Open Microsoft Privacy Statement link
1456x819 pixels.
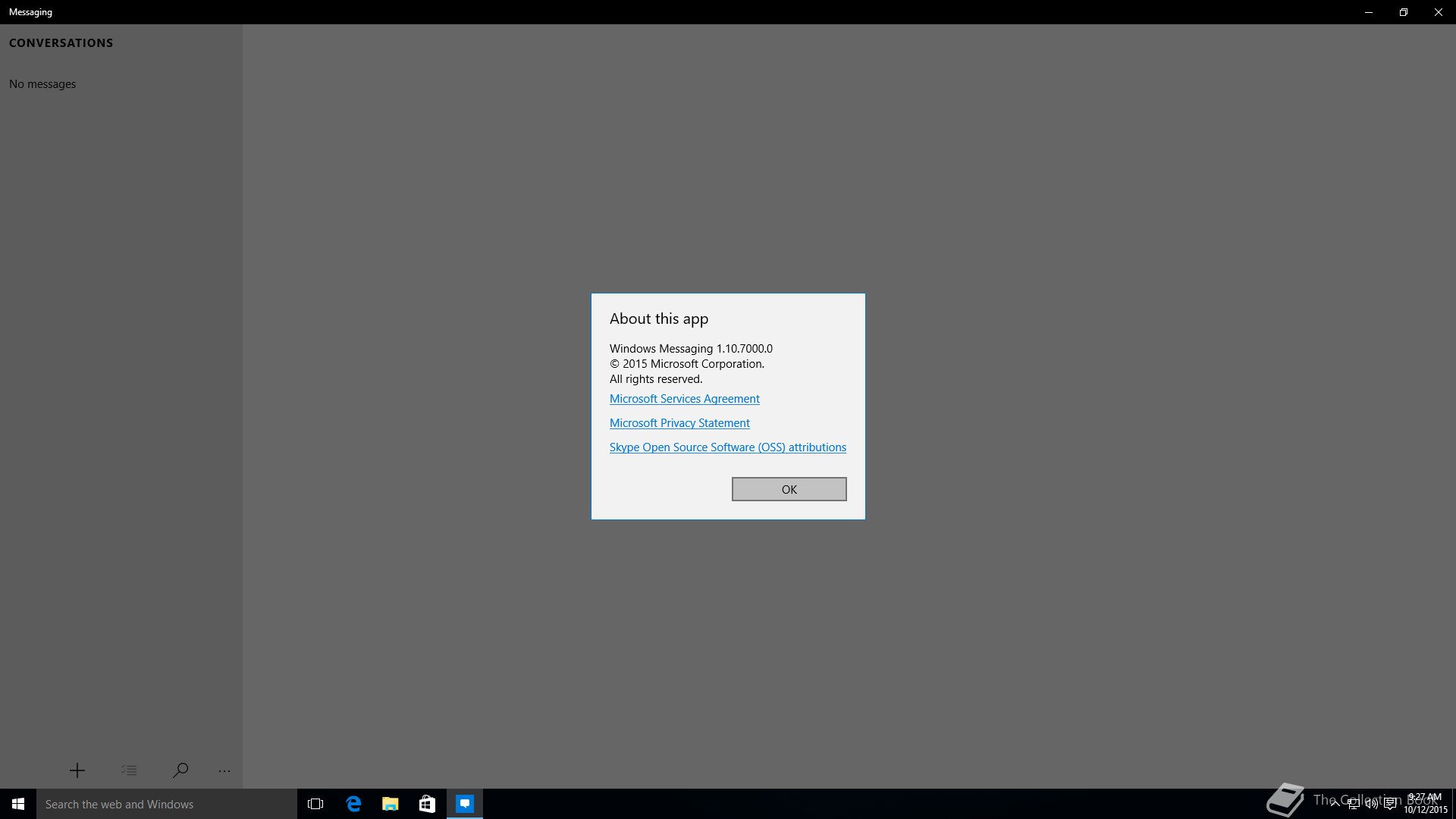(679, 423)
